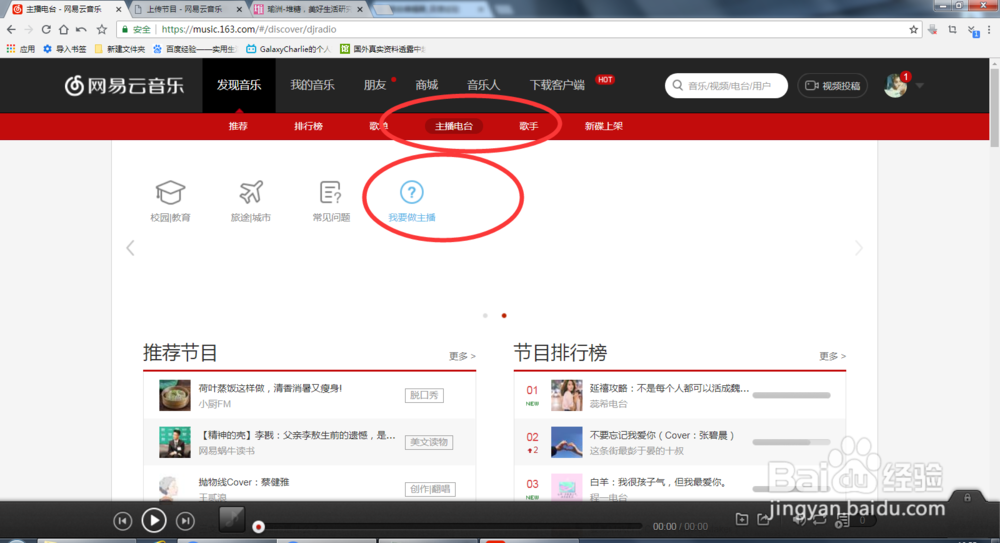1000x543 pixels.
Task: Open 白羊：我很孩子气 ranked program
Action: tap(658, 482)
